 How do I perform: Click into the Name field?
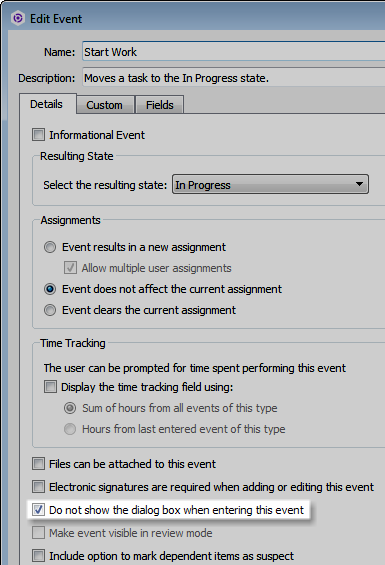click(234, 52)
